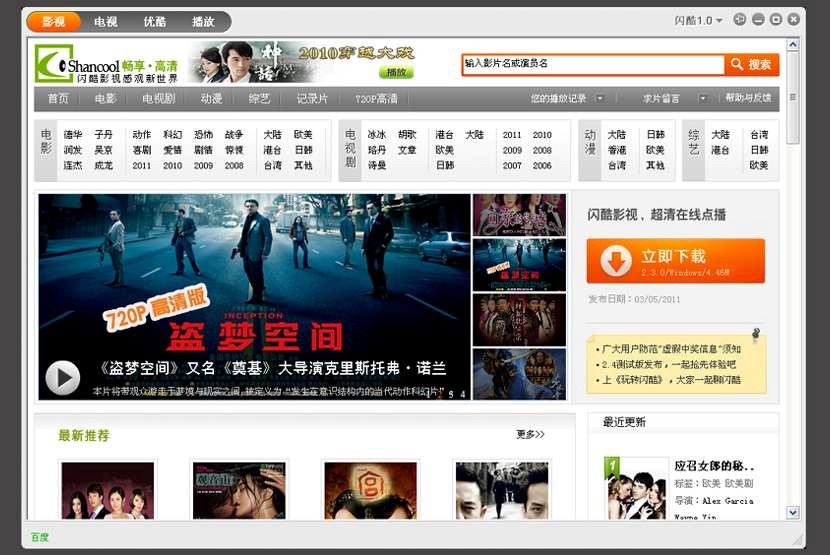
Task: Click the vertical scrollbar thumb grip
Action: click(793, 98)
